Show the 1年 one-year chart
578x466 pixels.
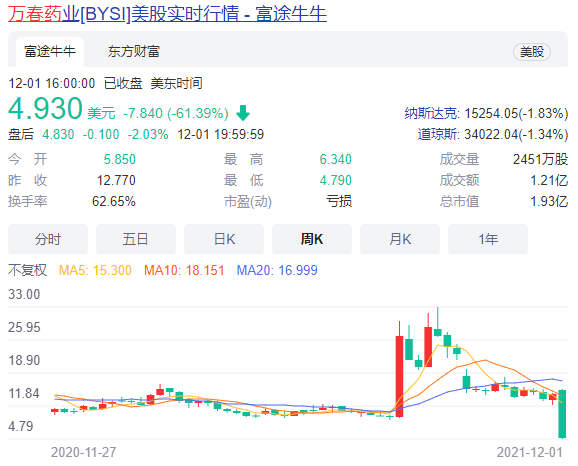[488, 239]
